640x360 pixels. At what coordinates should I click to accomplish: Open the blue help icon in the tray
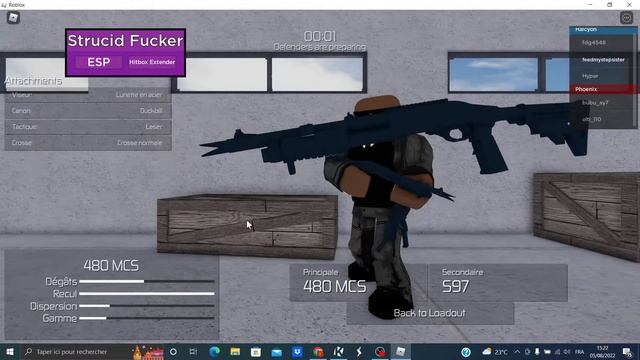point(466,351)
